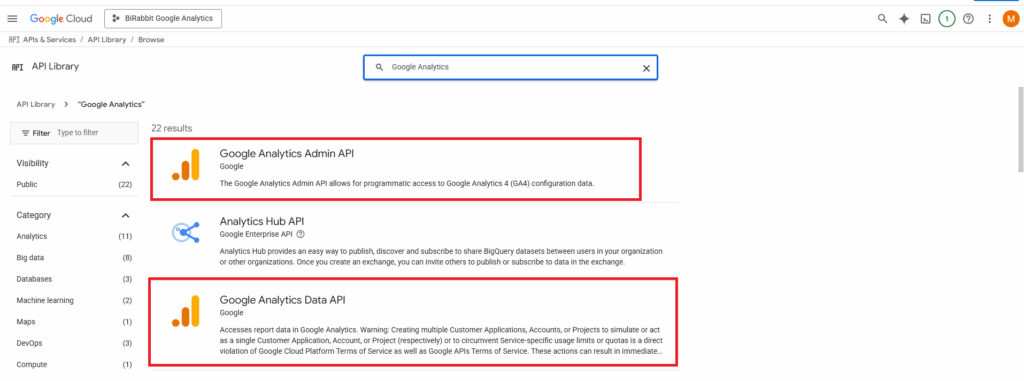Image resolution: width=1024 pixels, height=381 pixels.
Task: Click the page vertical scrollbar
Action: [1020, 129]
